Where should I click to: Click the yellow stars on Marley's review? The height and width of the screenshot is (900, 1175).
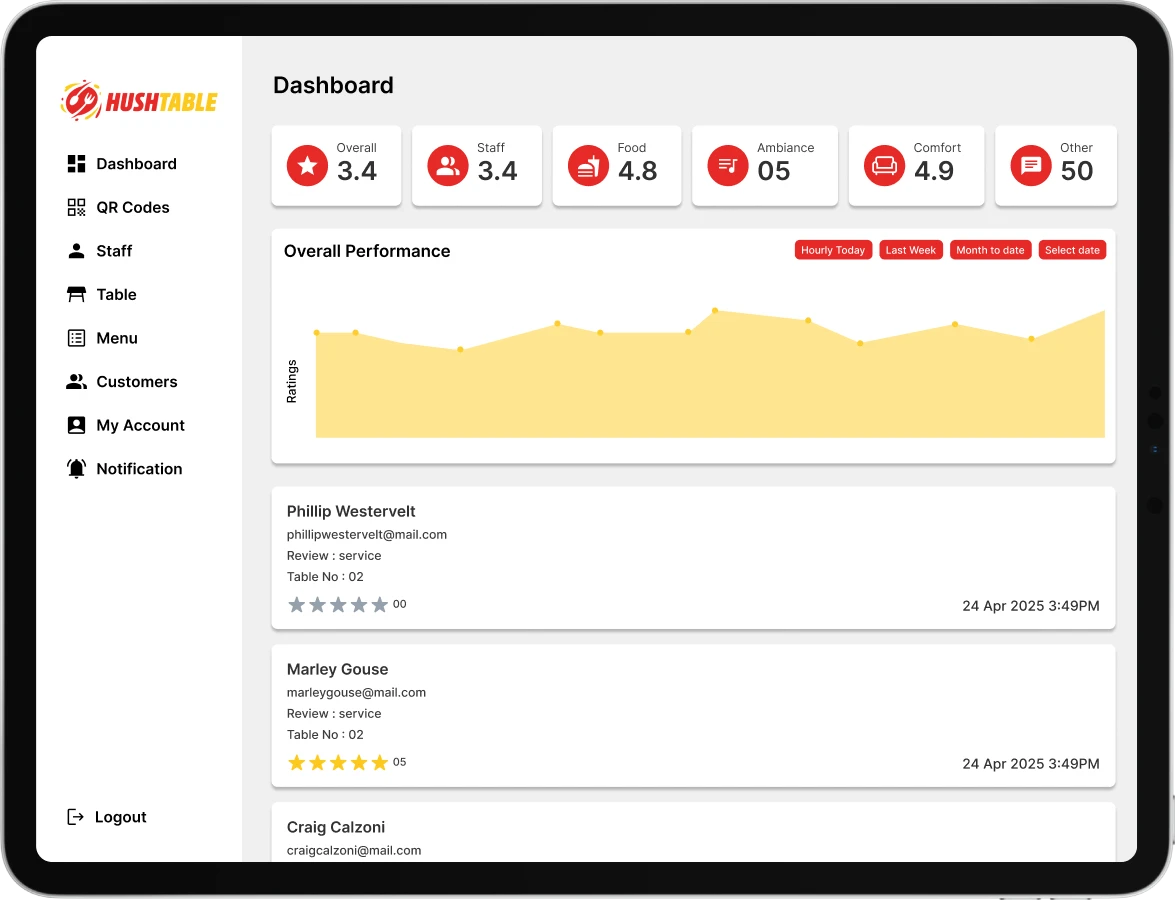click(x=338, y=763)
